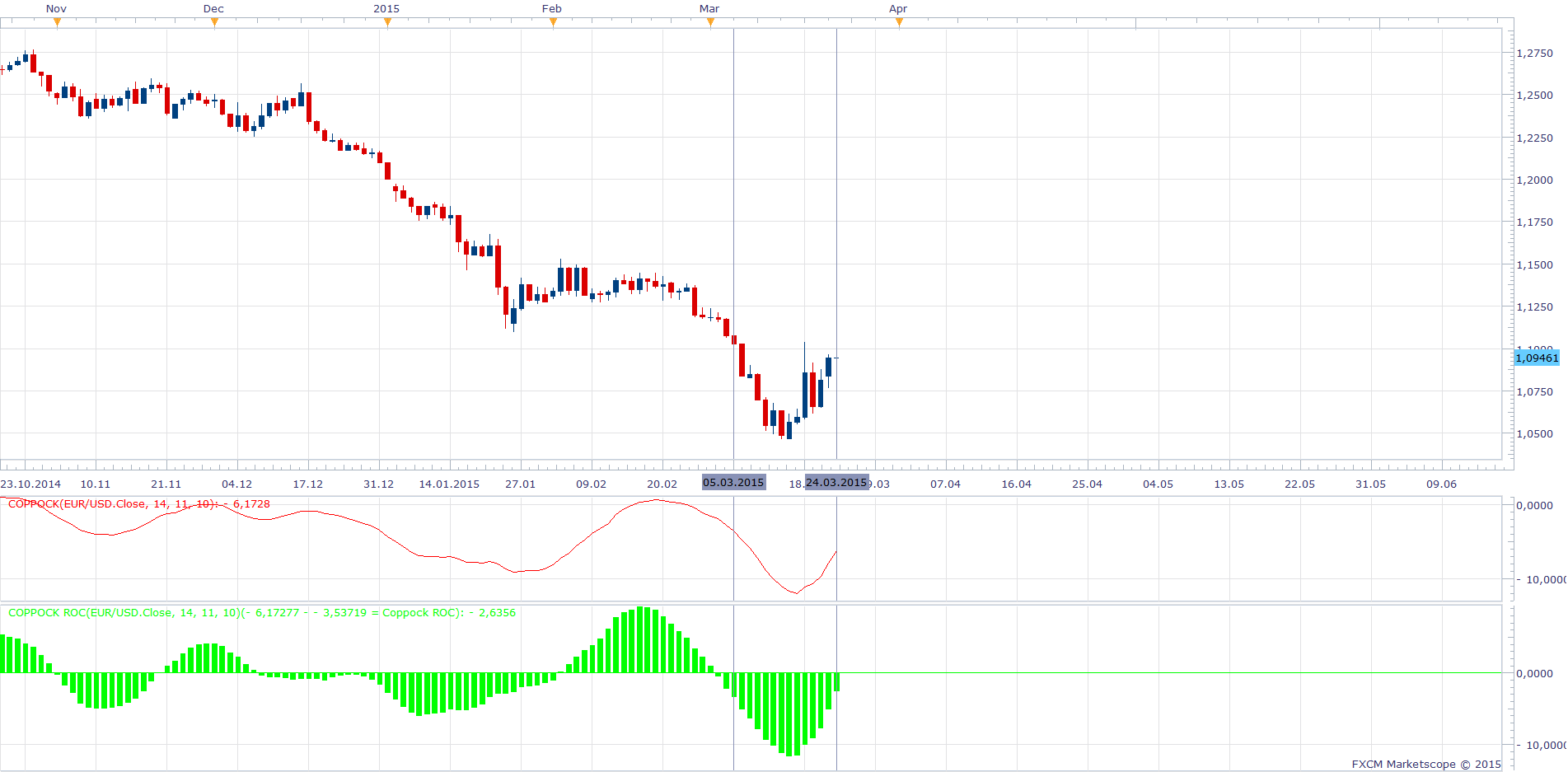This screenshot has width=1568, height=772.
Task: Click the 21.11 date axis label
Action: coord(166,484)
